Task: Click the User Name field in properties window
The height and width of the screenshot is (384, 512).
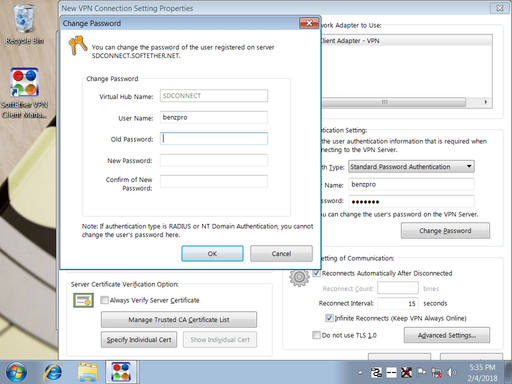Action: coord(411,184)
